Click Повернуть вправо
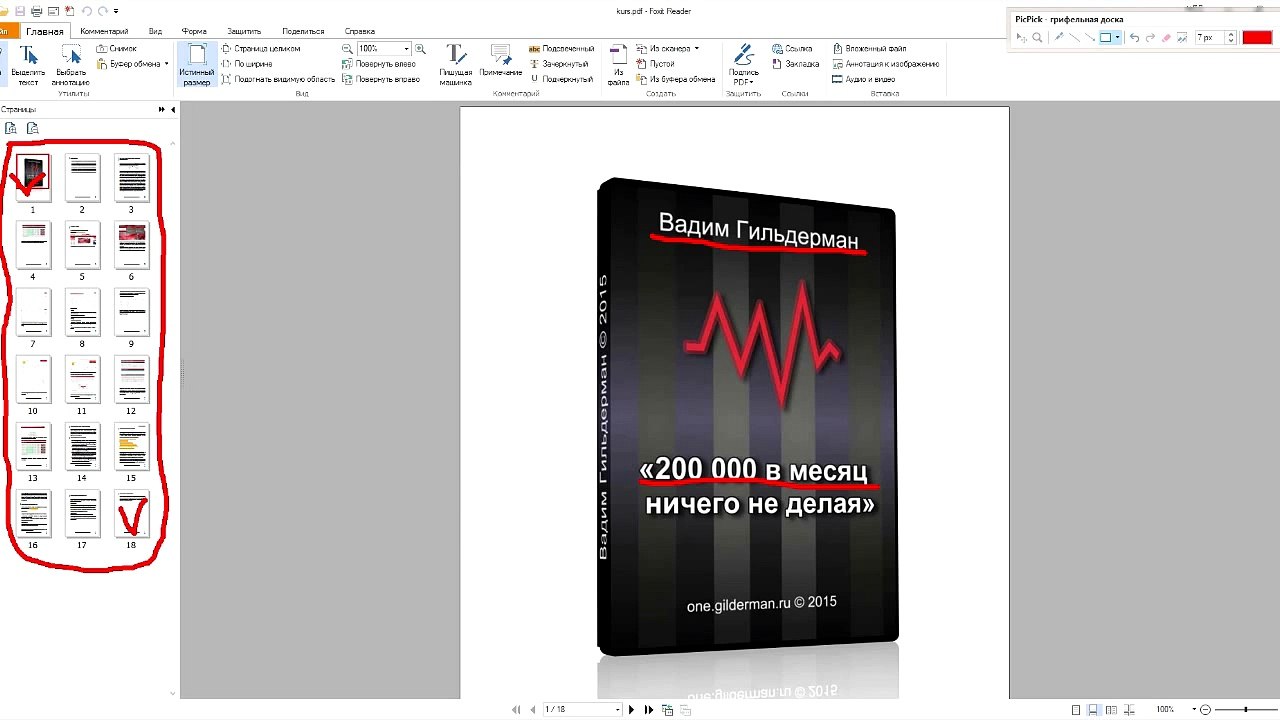This screenshot has width=1280, height=720. tap(380, 79)
